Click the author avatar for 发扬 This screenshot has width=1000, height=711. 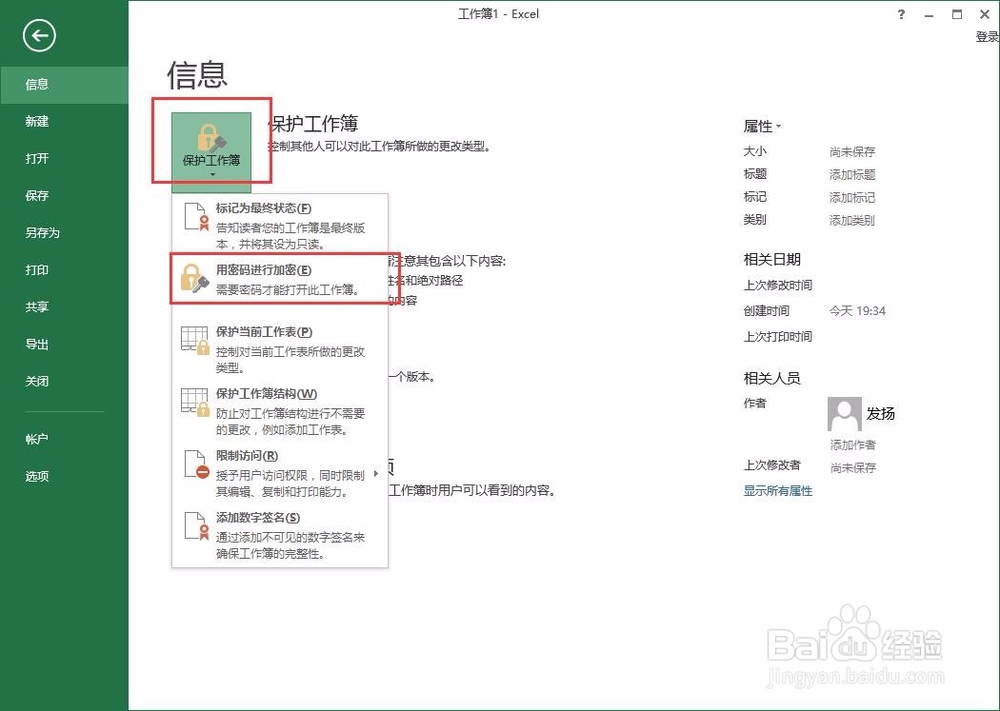(844, 414)
